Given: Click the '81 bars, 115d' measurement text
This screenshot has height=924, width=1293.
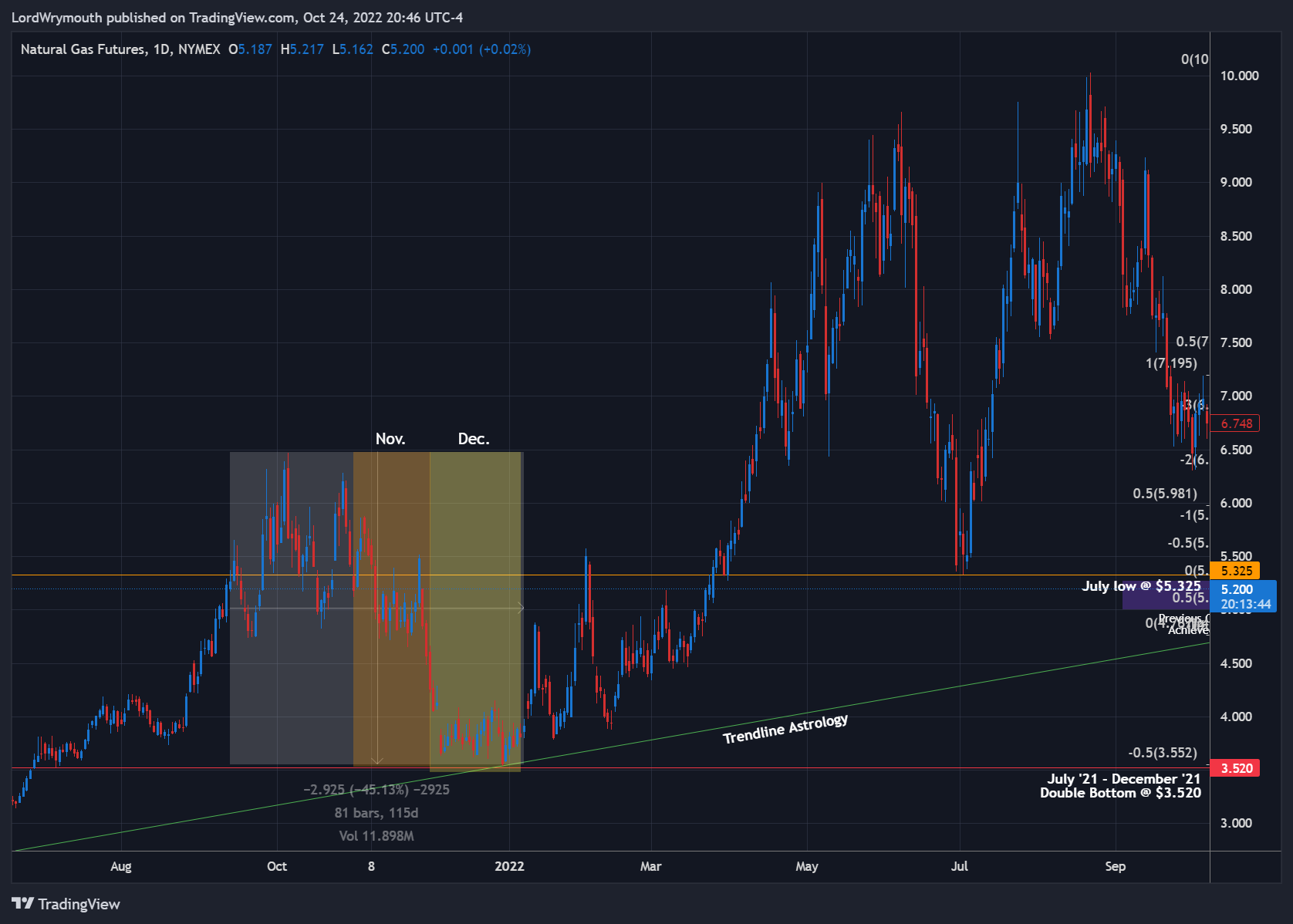Looking at the screenshot, I should [376, 813].
